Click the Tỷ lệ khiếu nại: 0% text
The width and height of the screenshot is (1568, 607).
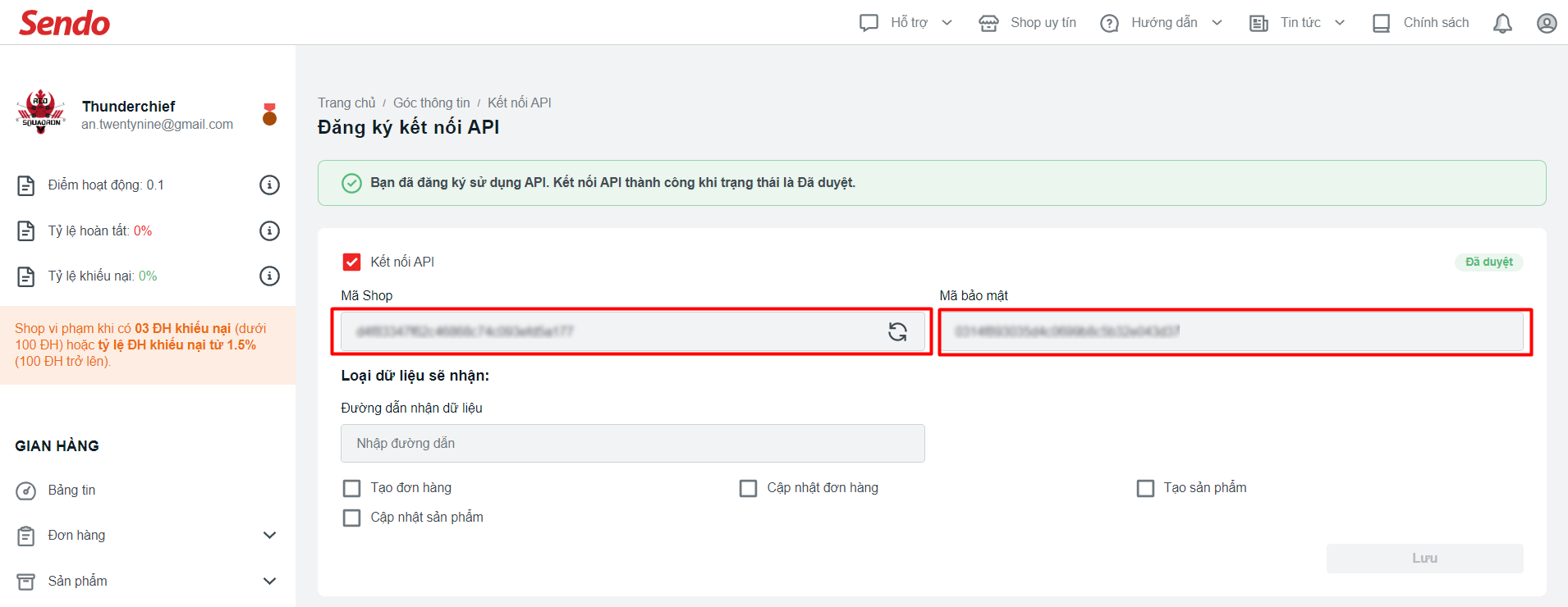click(103, 276)
